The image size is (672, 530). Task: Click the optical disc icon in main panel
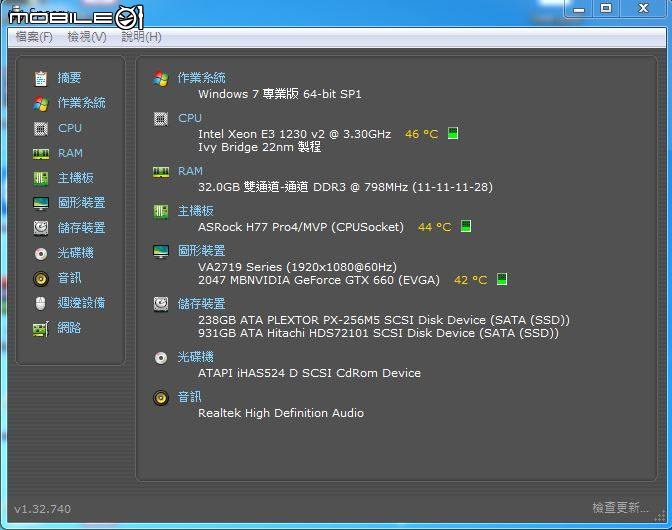(161, 358)
